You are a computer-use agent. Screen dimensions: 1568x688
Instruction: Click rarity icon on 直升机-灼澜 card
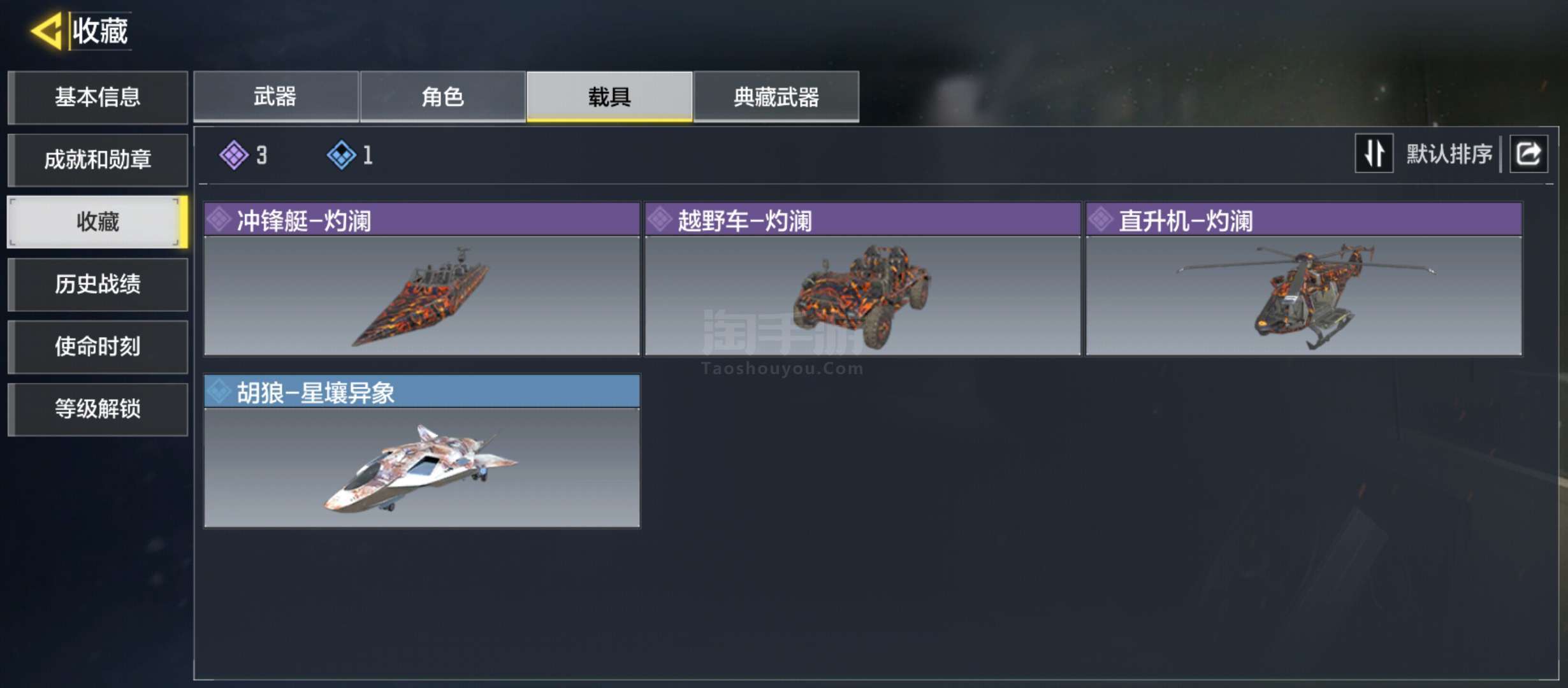pyautogui.click(x=1101, y=220)
